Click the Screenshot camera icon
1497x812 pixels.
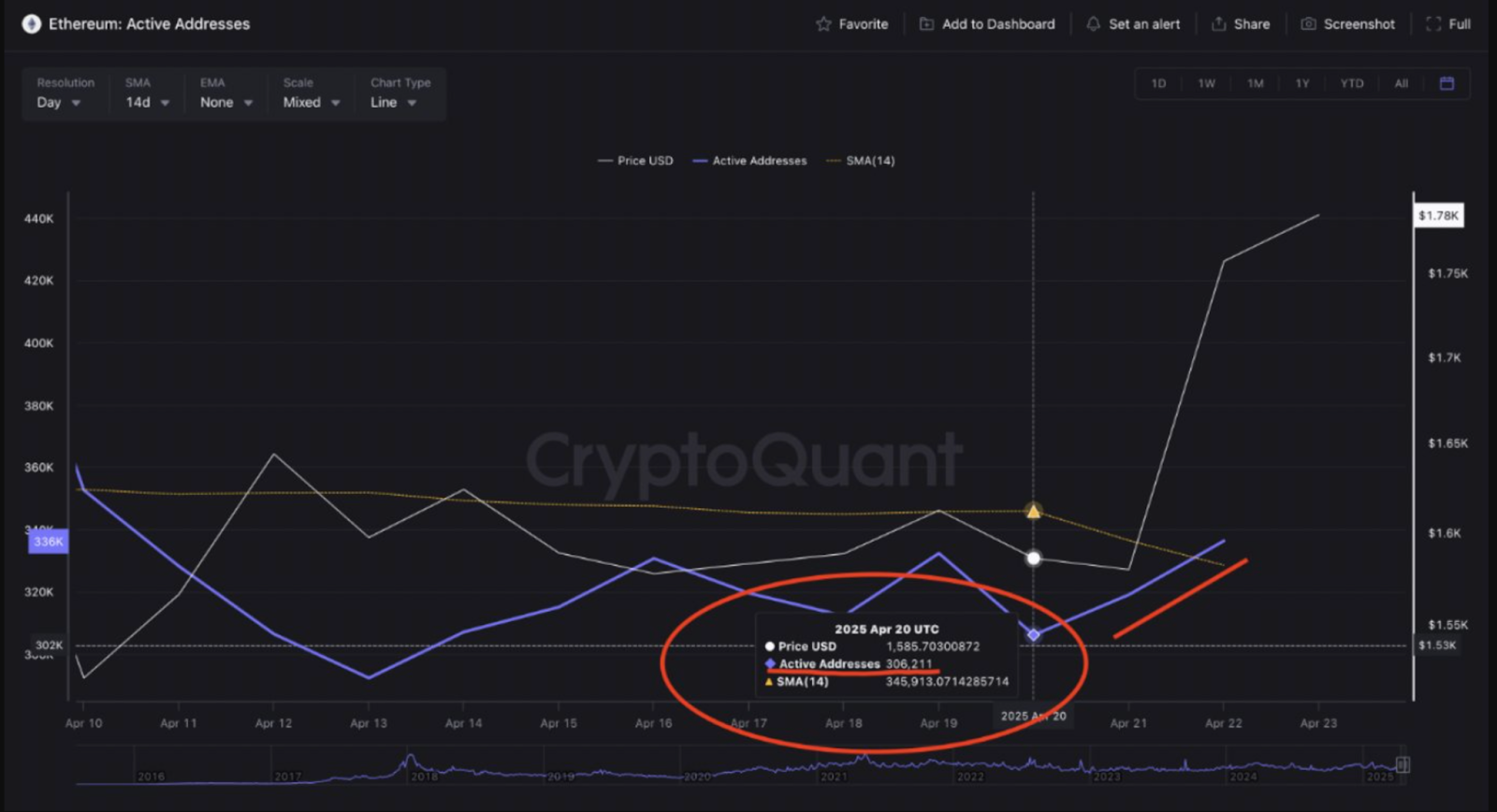[1308, 23]
